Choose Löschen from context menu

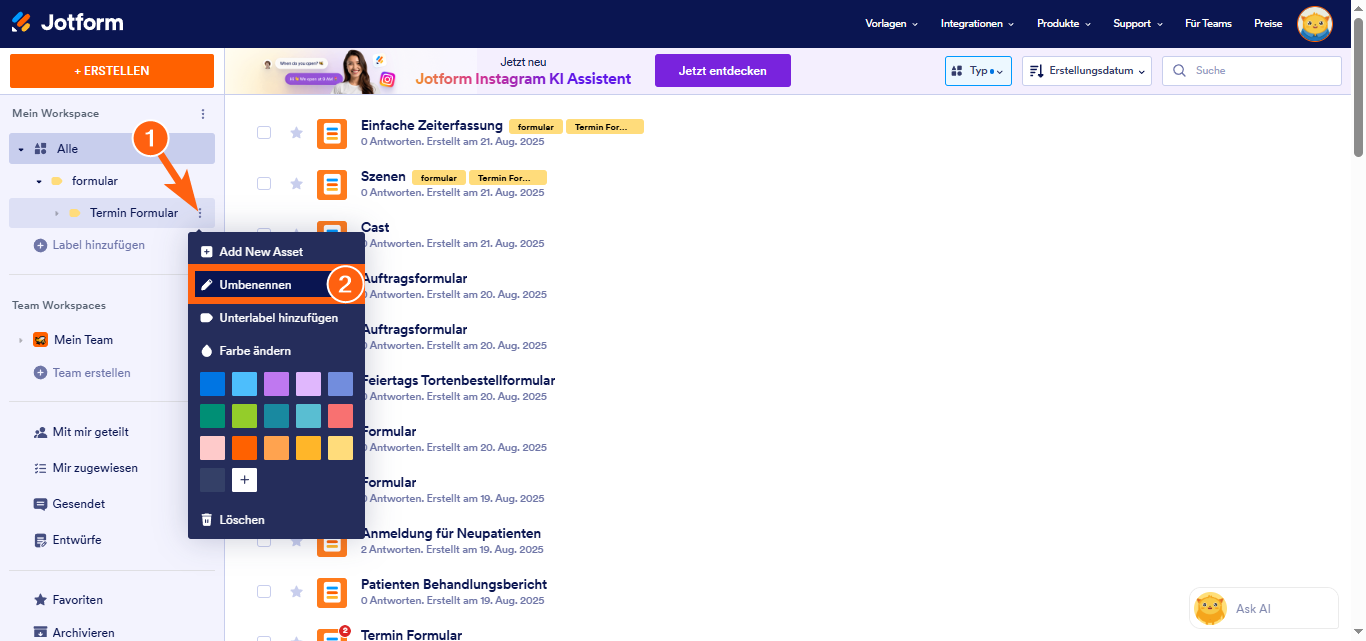click(276, 520)
